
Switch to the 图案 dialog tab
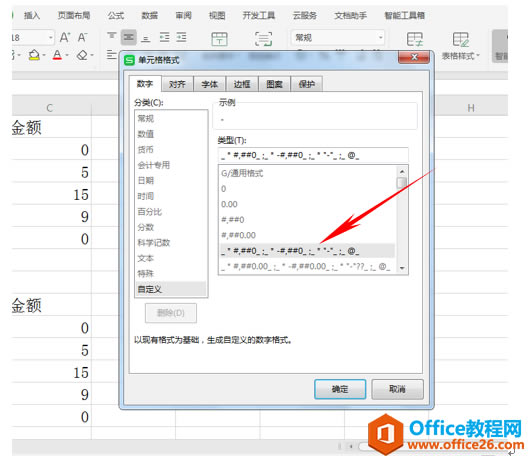pyautogui.click(x=274, y=84)
